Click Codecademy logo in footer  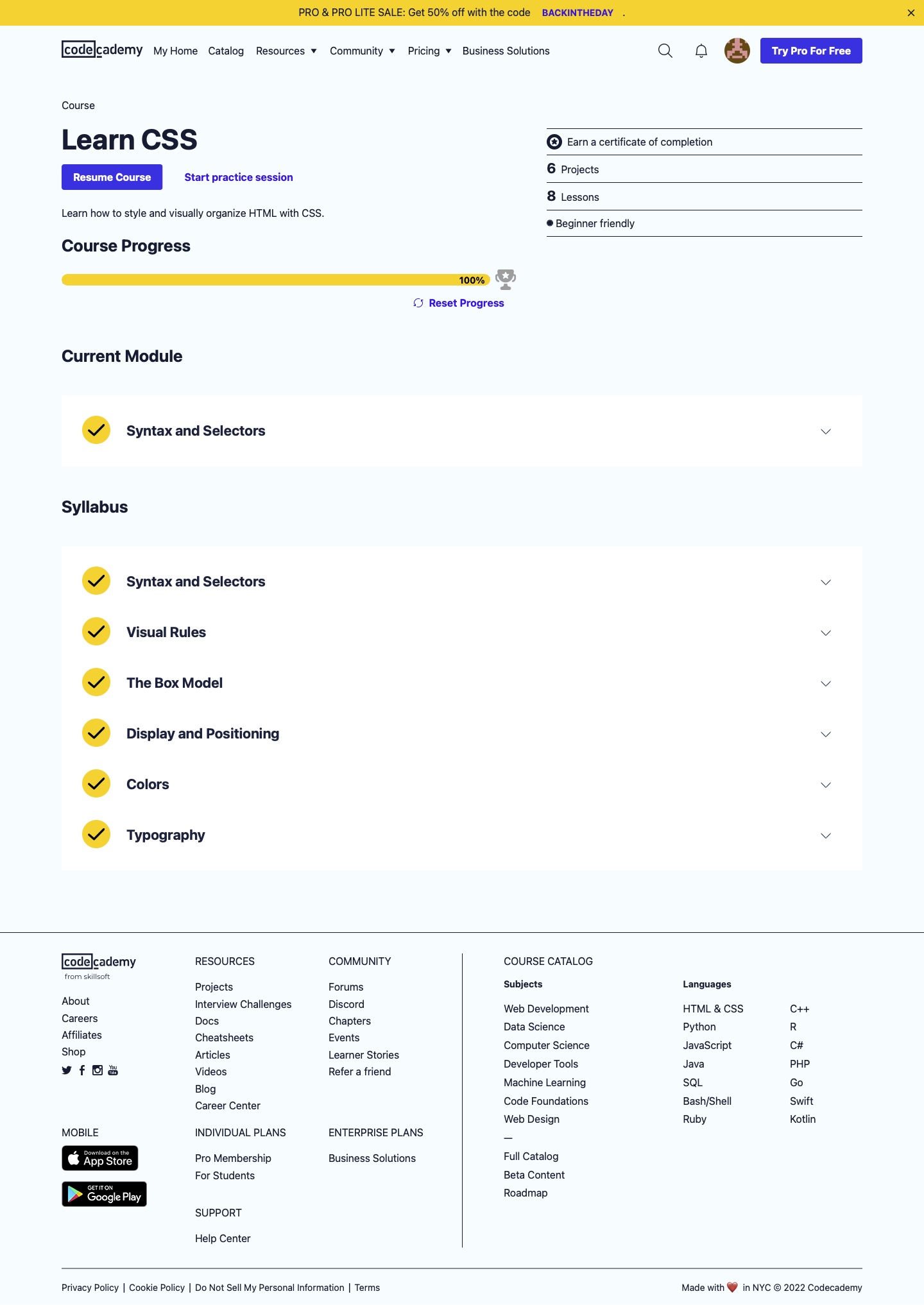coord(99,961)
